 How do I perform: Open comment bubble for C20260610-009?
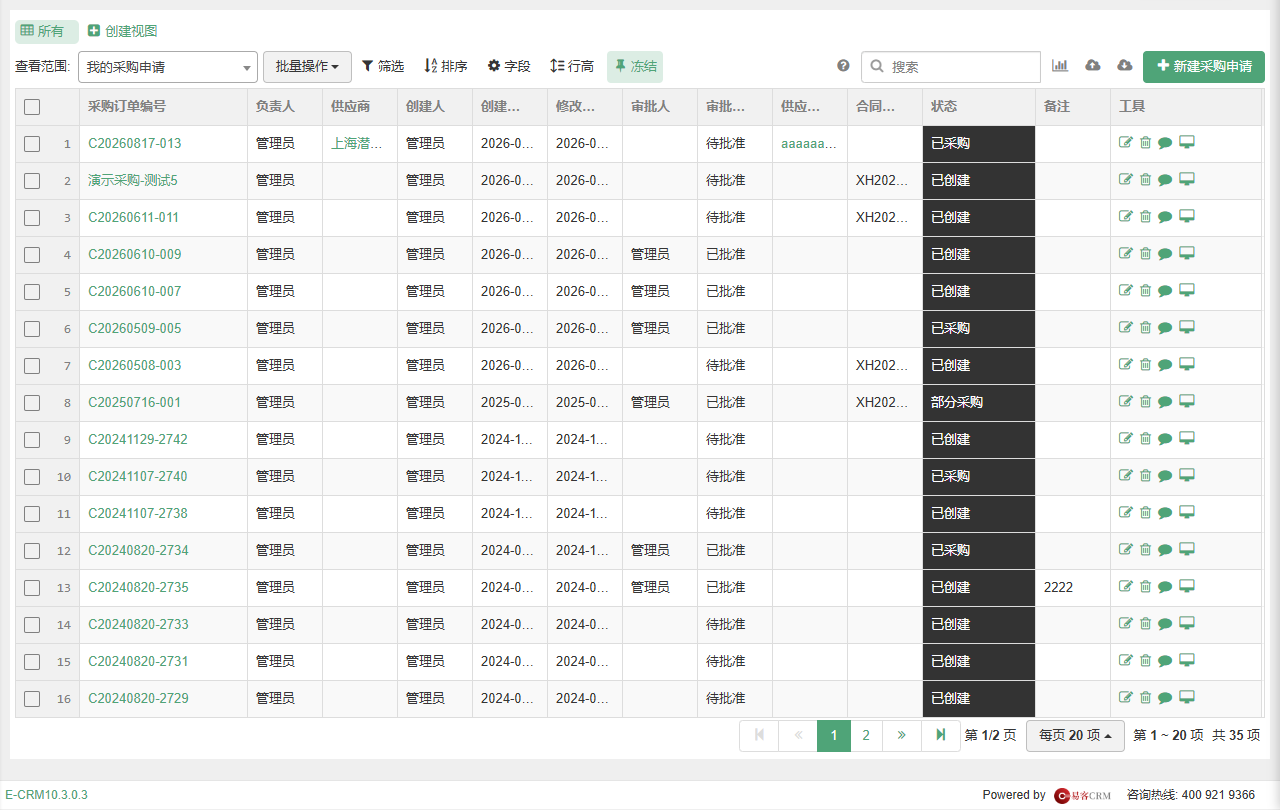point(1165,254)
